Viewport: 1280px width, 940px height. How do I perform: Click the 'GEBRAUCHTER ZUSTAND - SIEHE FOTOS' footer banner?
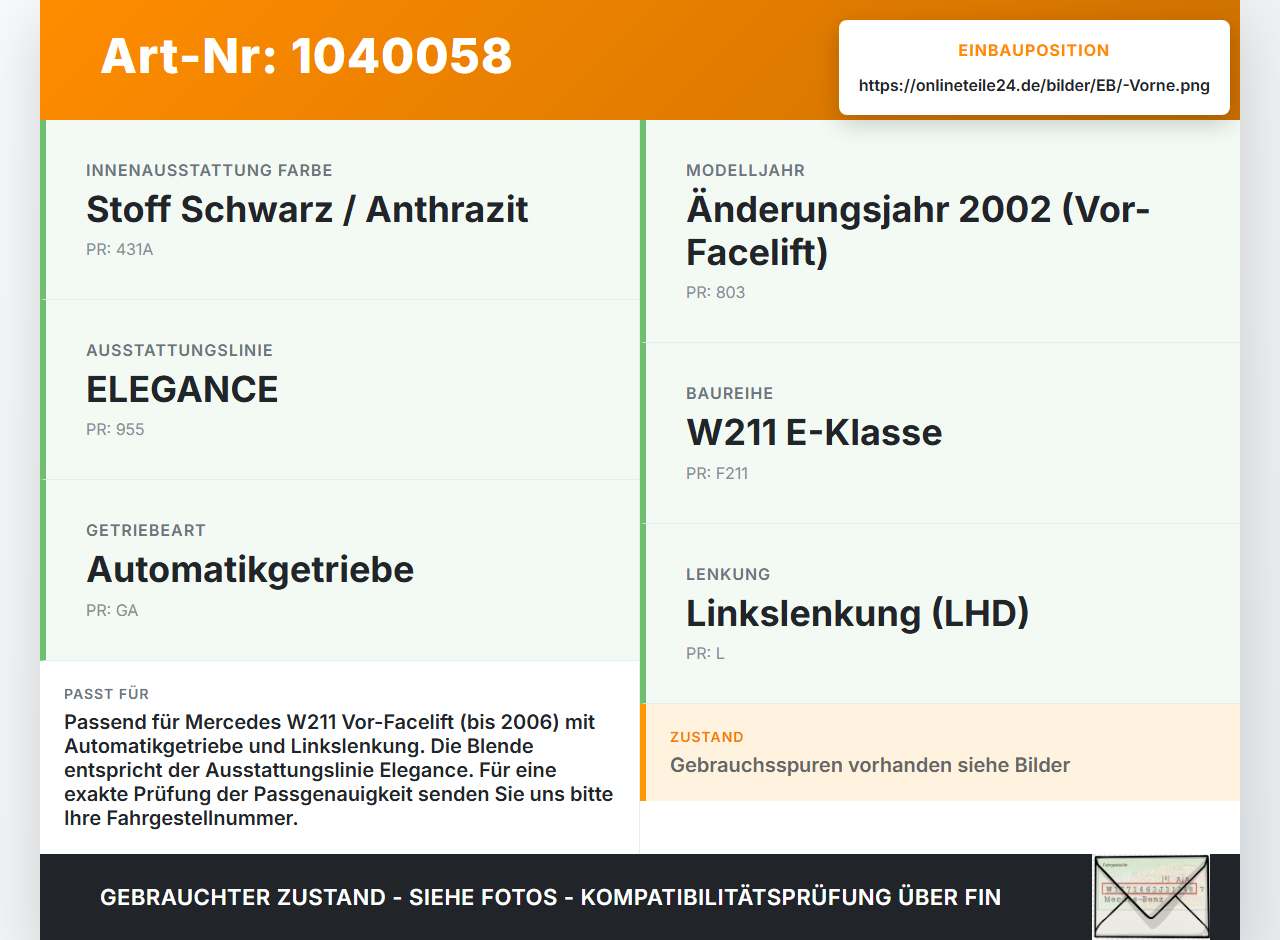point(550,897)
